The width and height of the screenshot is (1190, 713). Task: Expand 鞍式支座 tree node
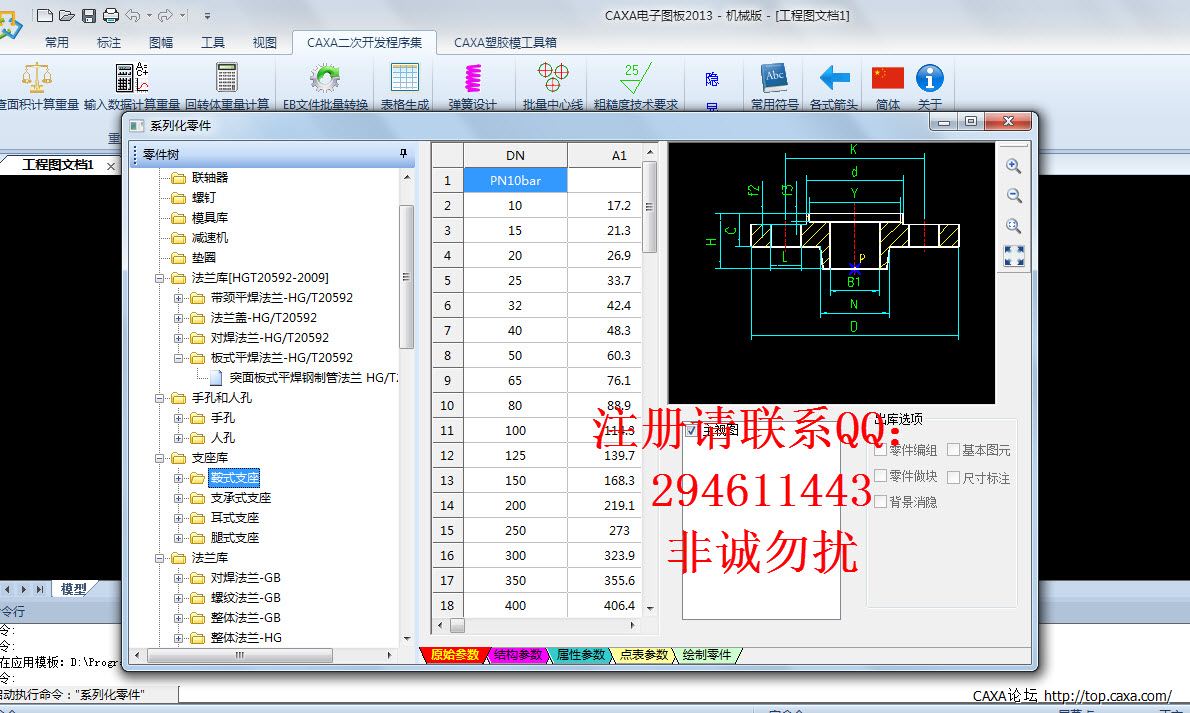coord(178,478)
